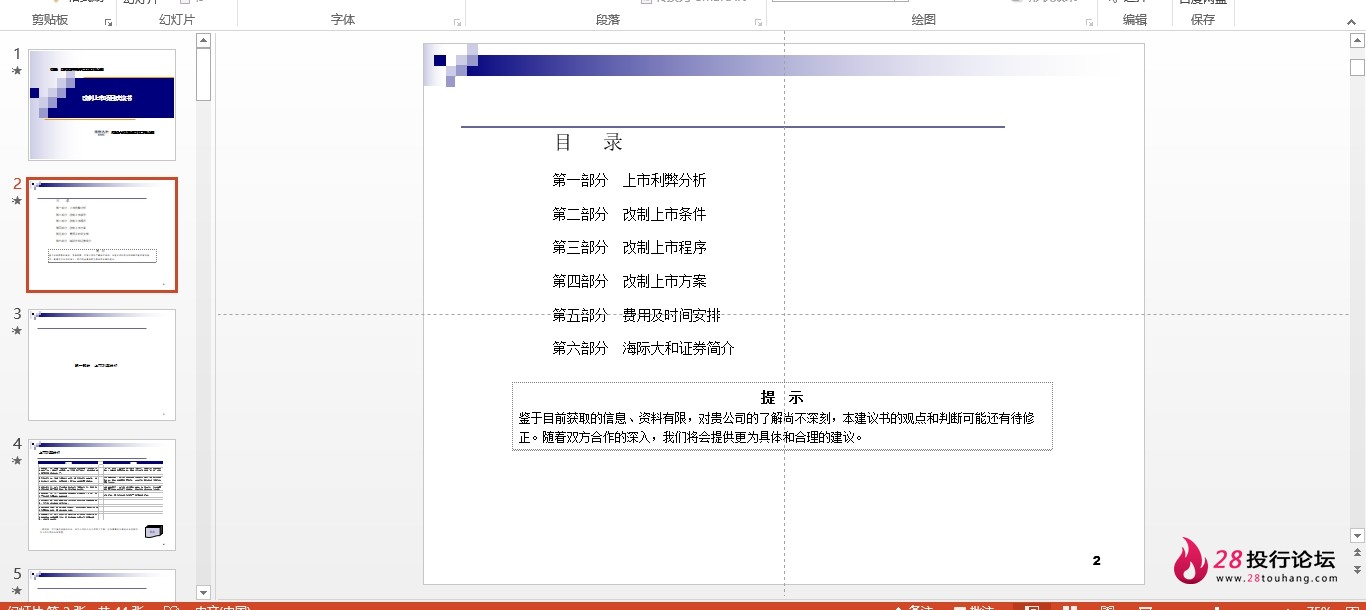Click the 字体 group label
Viewport: 1366px width, 610px height.
[343, 20]
